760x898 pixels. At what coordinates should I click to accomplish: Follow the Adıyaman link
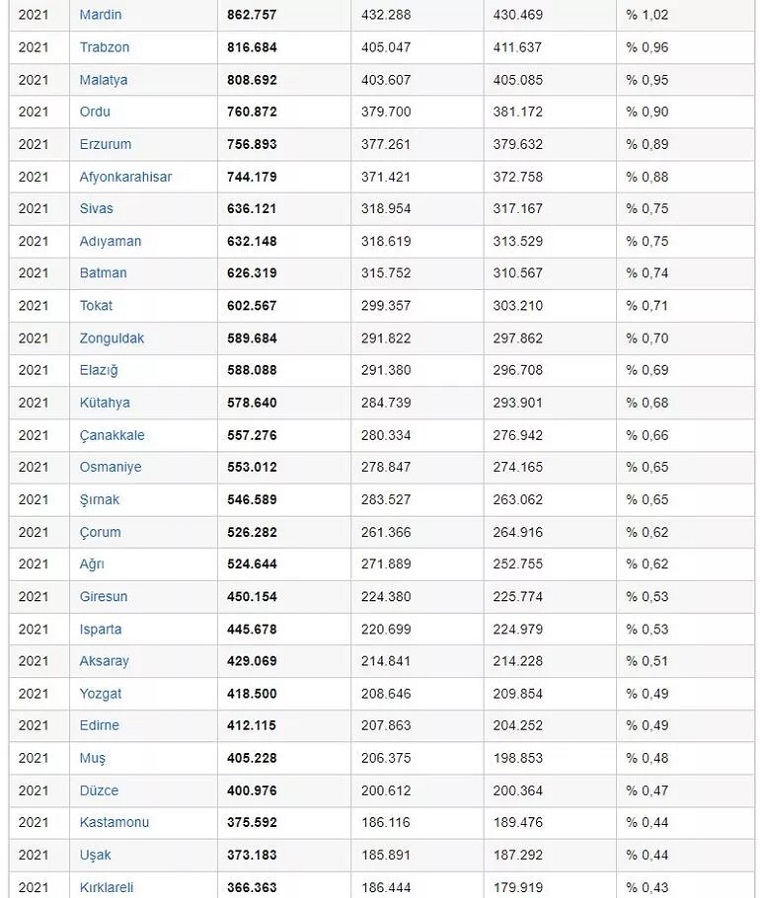click(110, 241)
